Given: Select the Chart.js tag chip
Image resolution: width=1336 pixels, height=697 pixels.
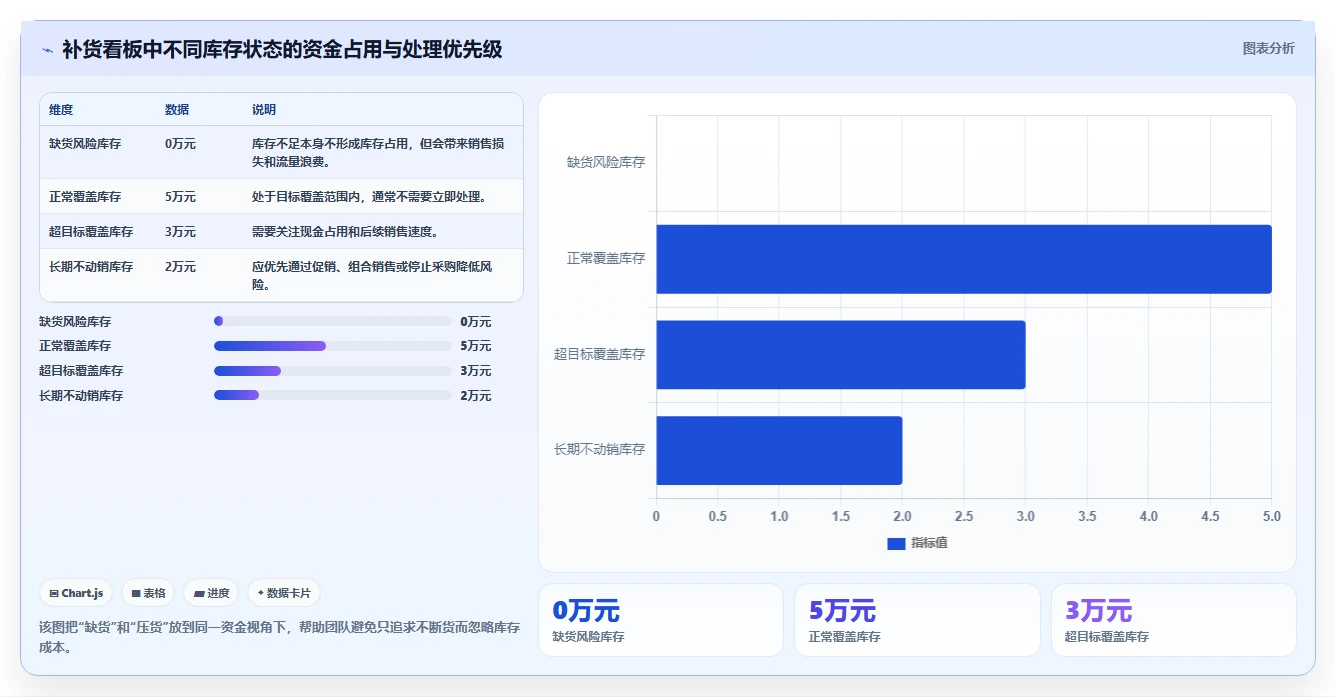Looking at the screenshot, I should (x=76, y=593).
